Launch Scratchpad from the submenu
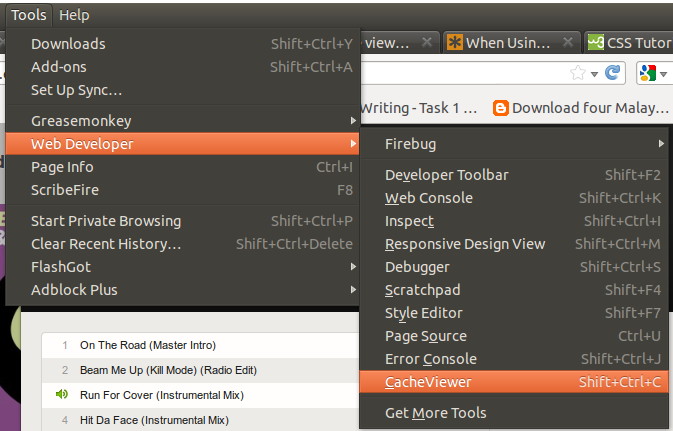Screen dimensions: 673x431 click(x=514, y=290)
